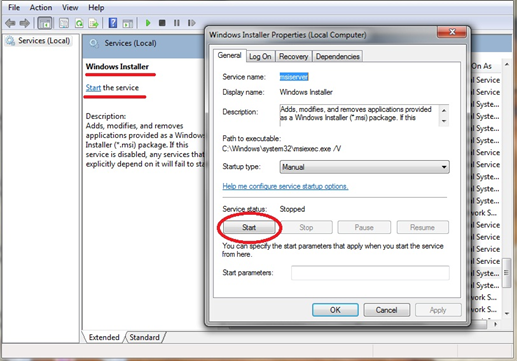Switch to the Dependencies tab
The width and height of the screenshot is (517, 361).
(337, 56)
